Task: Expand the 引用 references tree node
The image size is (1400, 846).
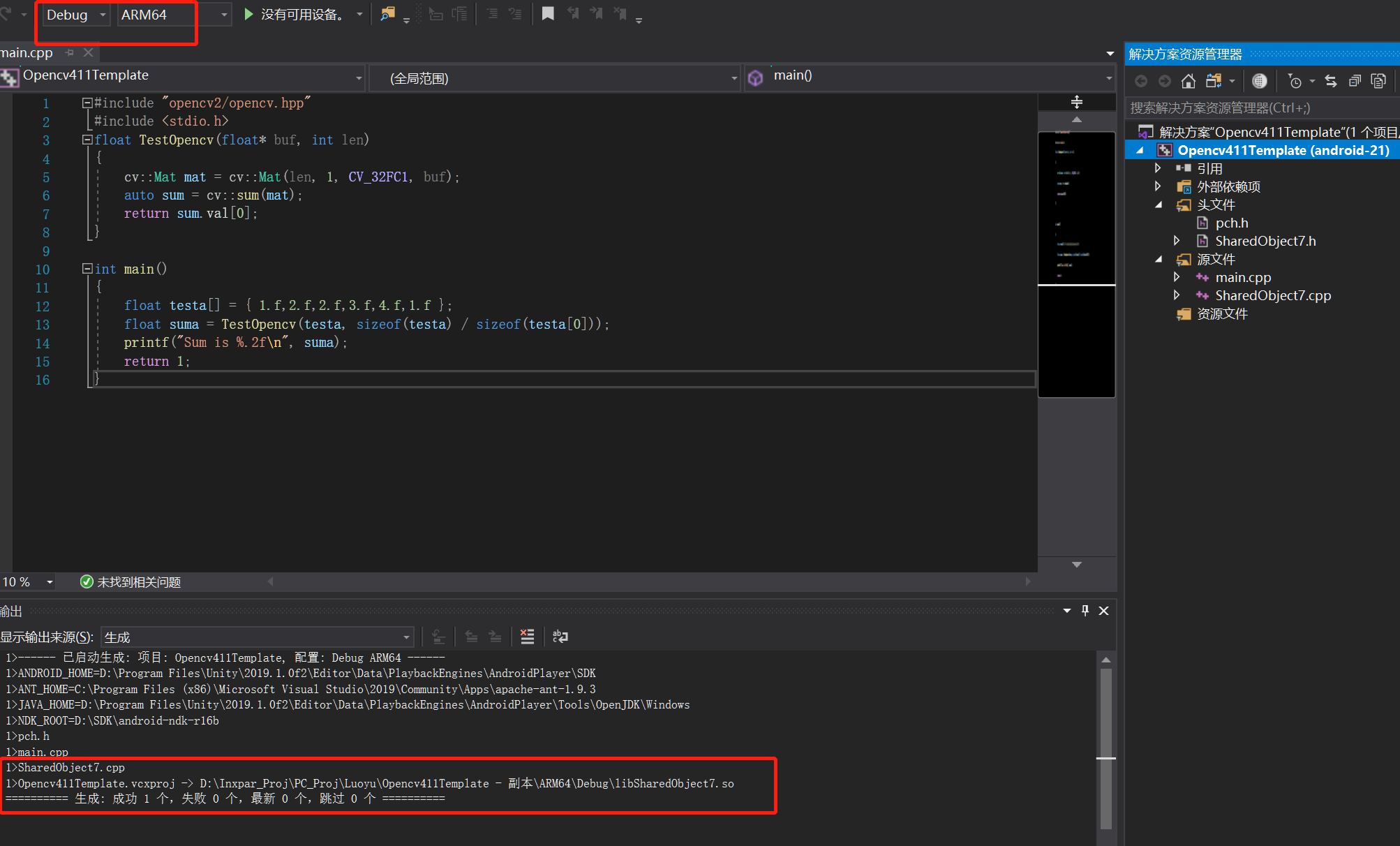Action: (1158, 168)
